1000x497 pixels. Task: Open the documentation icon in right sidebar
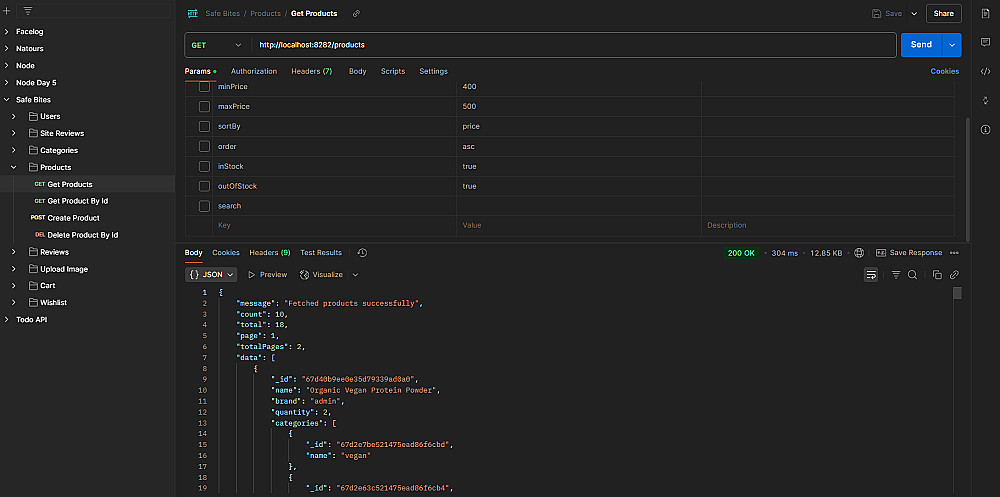coord(985,14)
